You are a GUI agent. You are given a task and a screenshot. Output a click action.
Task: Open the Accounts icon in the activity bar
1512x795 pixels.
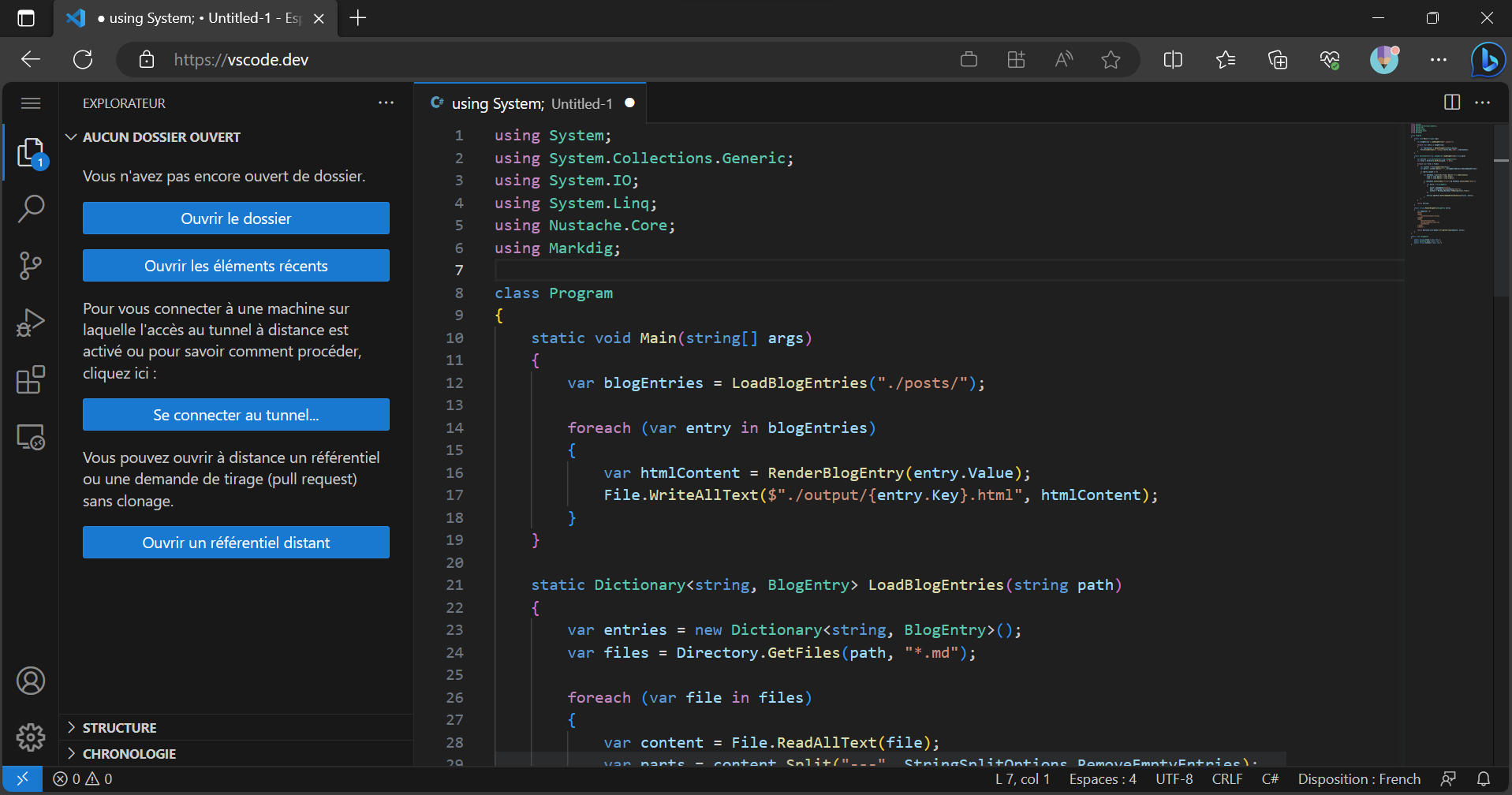[x=30, y=681]
